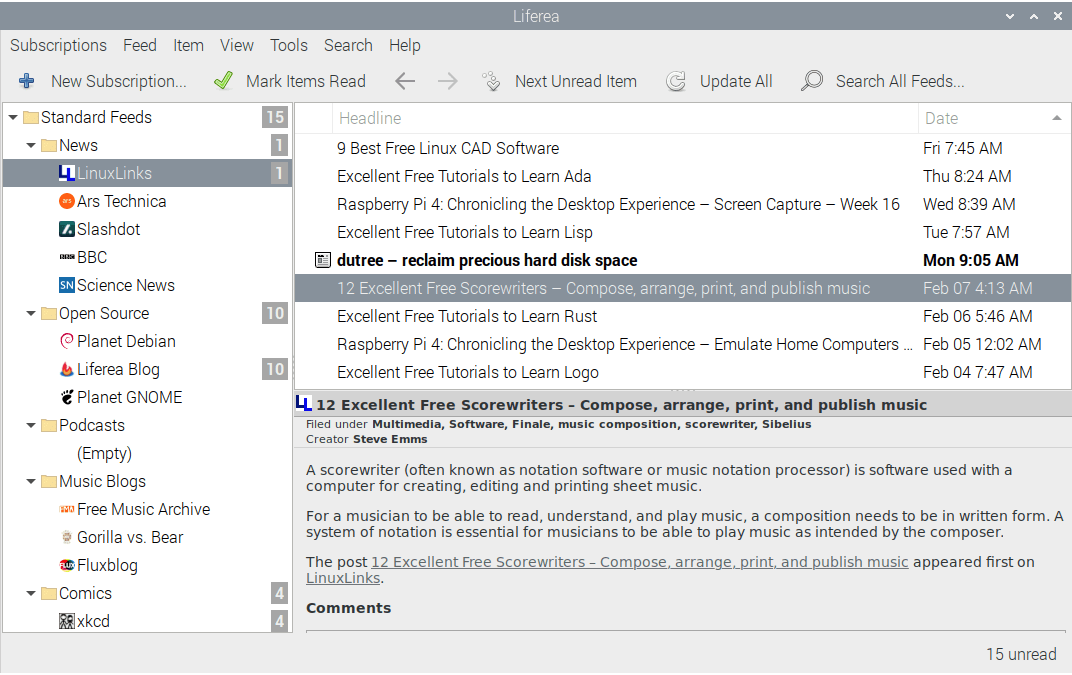The width and height of the screenshot is (1072, 675).
Task: Click the LinuxLinks feed icon in sidebar
Action: (66, 174)
